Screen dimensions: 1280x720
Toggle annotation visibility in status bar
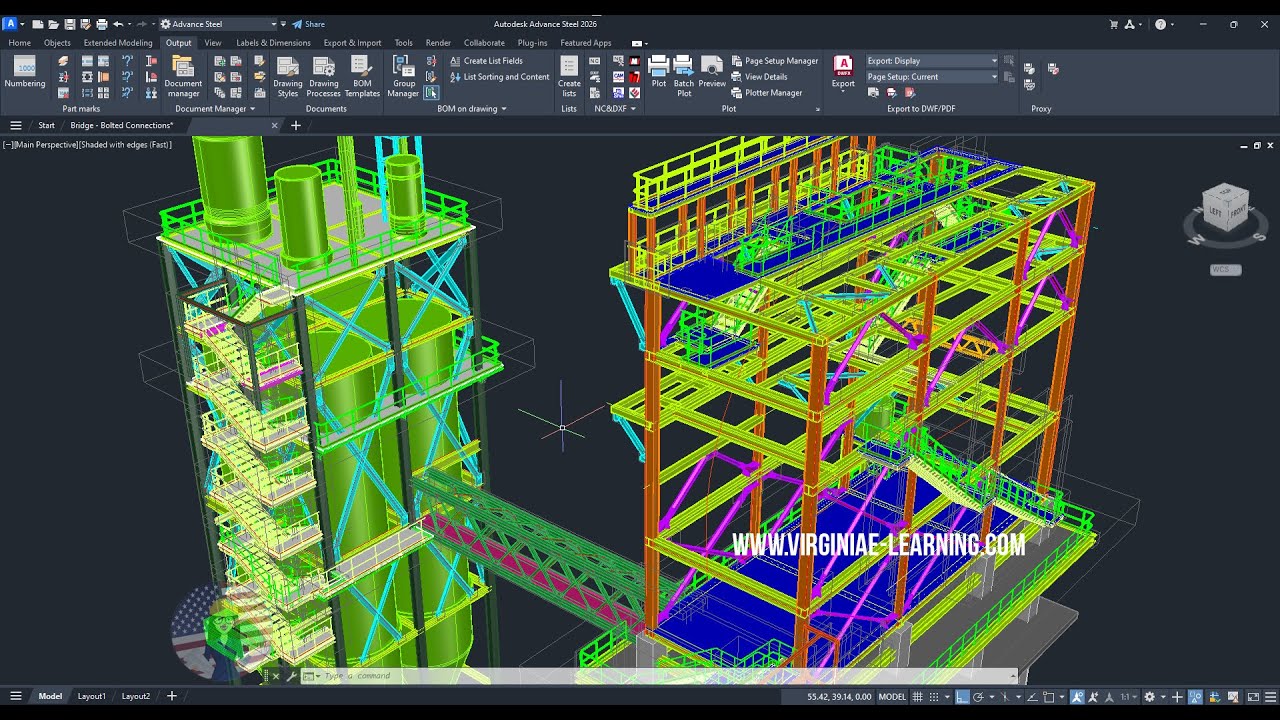coord(1078,697)
